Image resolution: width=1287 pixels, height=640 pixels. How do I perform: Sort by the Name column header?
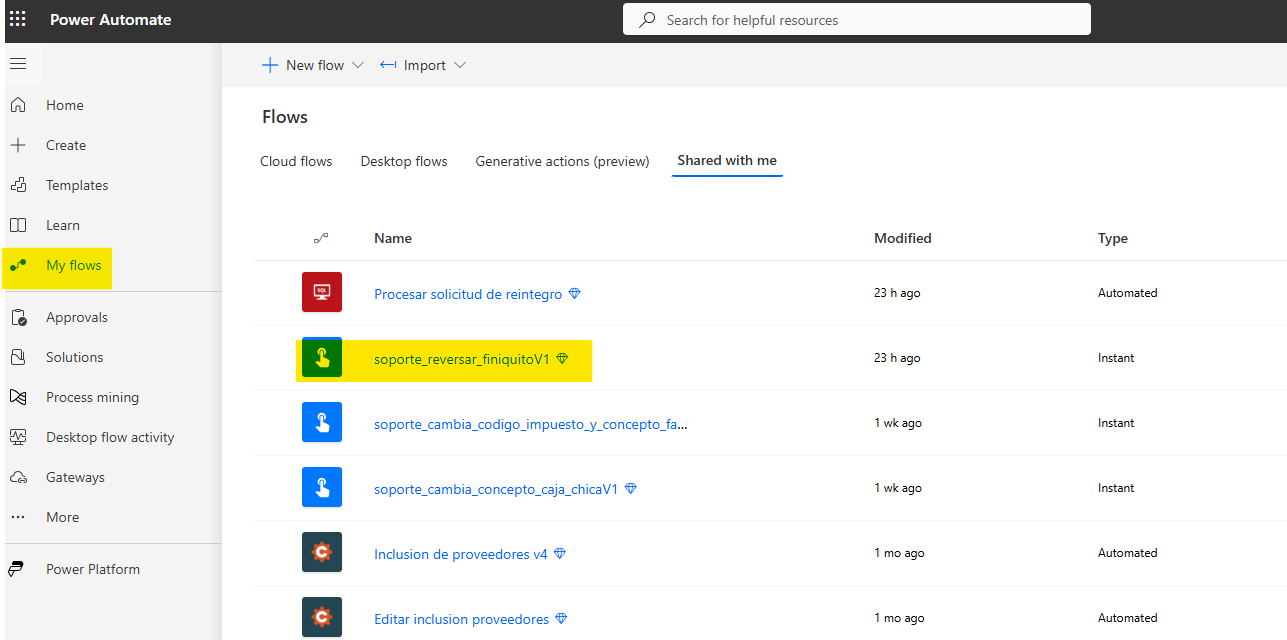tap(393, 238)
